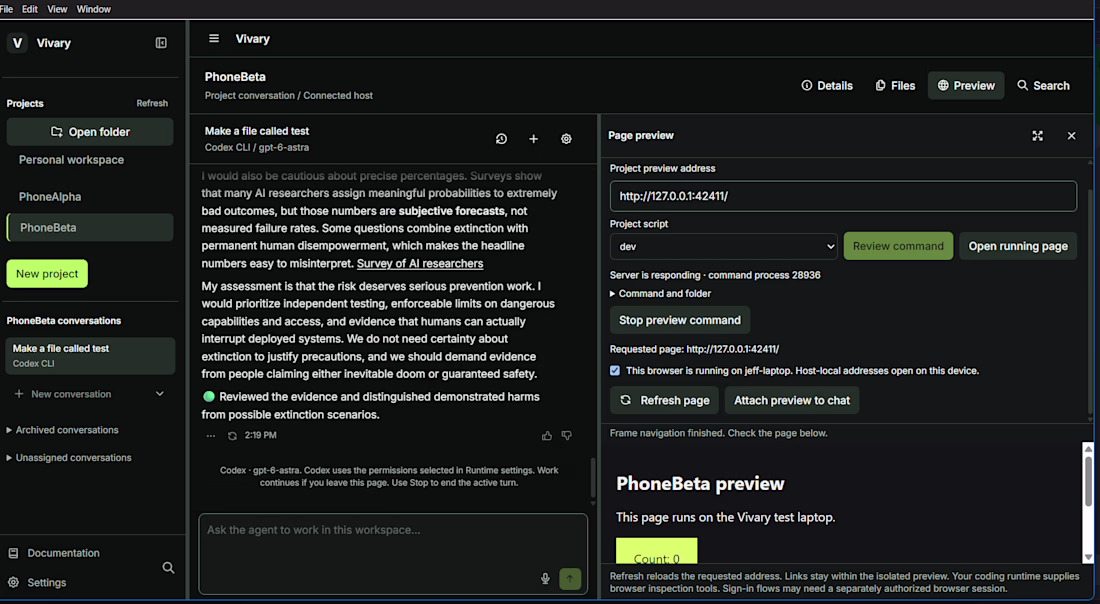
Task: Open conversation history clock icon
Action: point(501,139)
